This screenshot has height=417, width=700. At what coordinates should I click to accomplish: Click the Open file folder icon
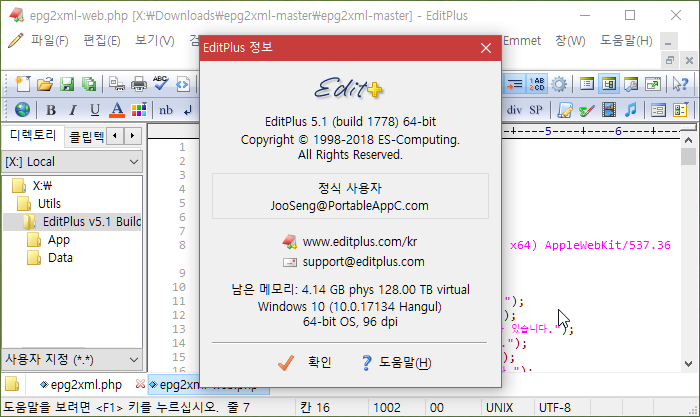click(45, 84)
